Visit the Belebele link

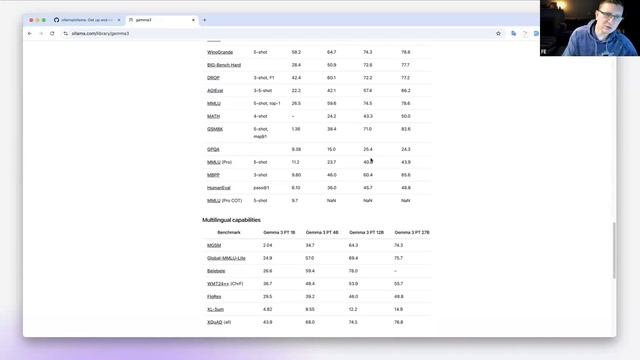pyautogui.click(x=216, y=271)
